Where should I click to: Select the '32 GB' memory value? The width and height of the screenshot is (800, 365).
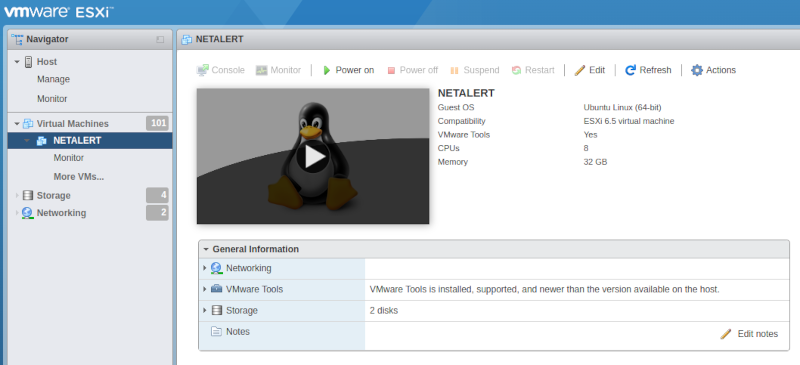[x=595, y=162]
